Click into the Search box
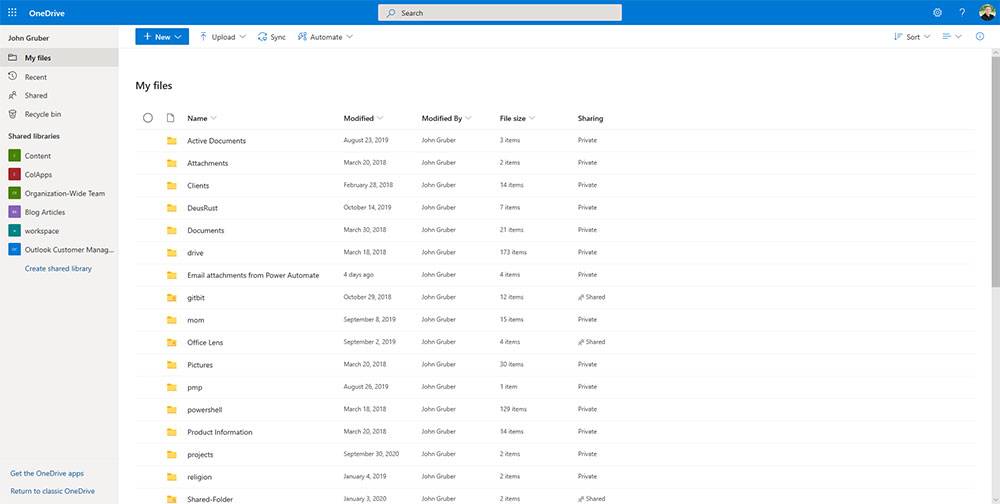Screen dimensions: 1000x504 click(500, 13)
